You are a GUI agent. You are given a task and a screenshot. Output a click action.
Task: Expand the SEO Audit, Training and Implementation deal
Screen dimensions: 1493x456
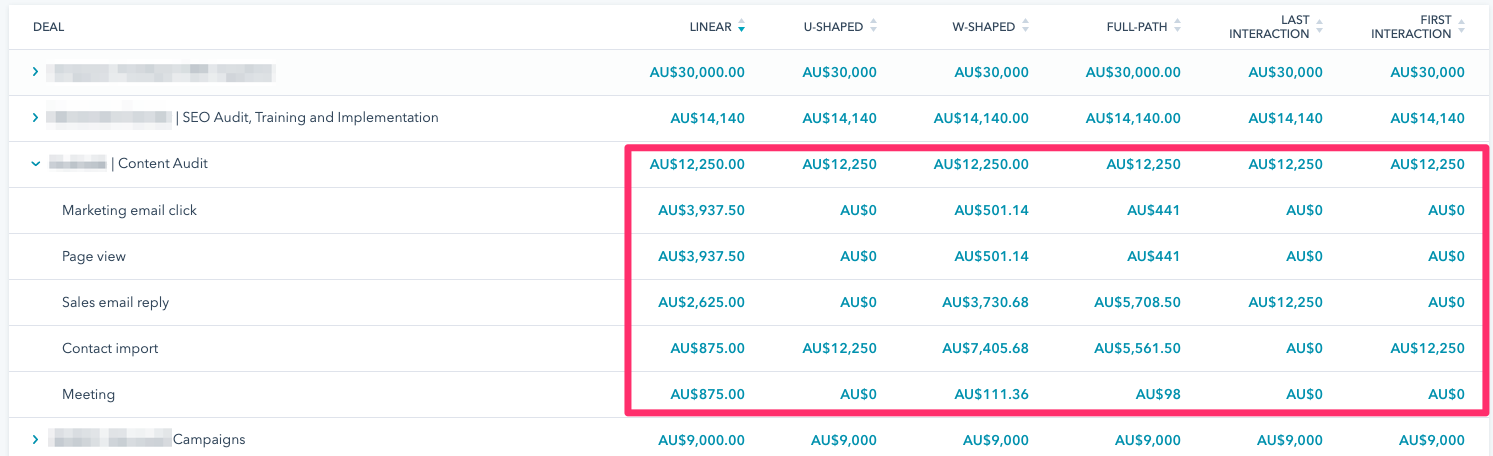(35, 118)
